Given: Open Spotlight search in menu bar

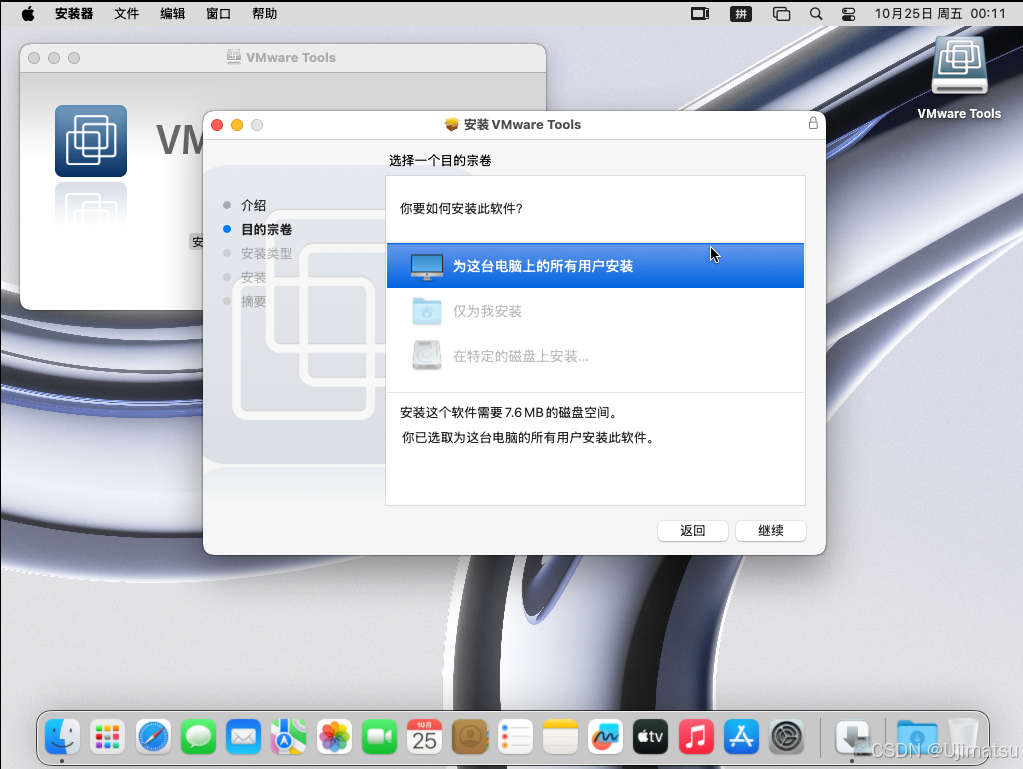Looking at the screenshot, I should [x=816, y=14].
